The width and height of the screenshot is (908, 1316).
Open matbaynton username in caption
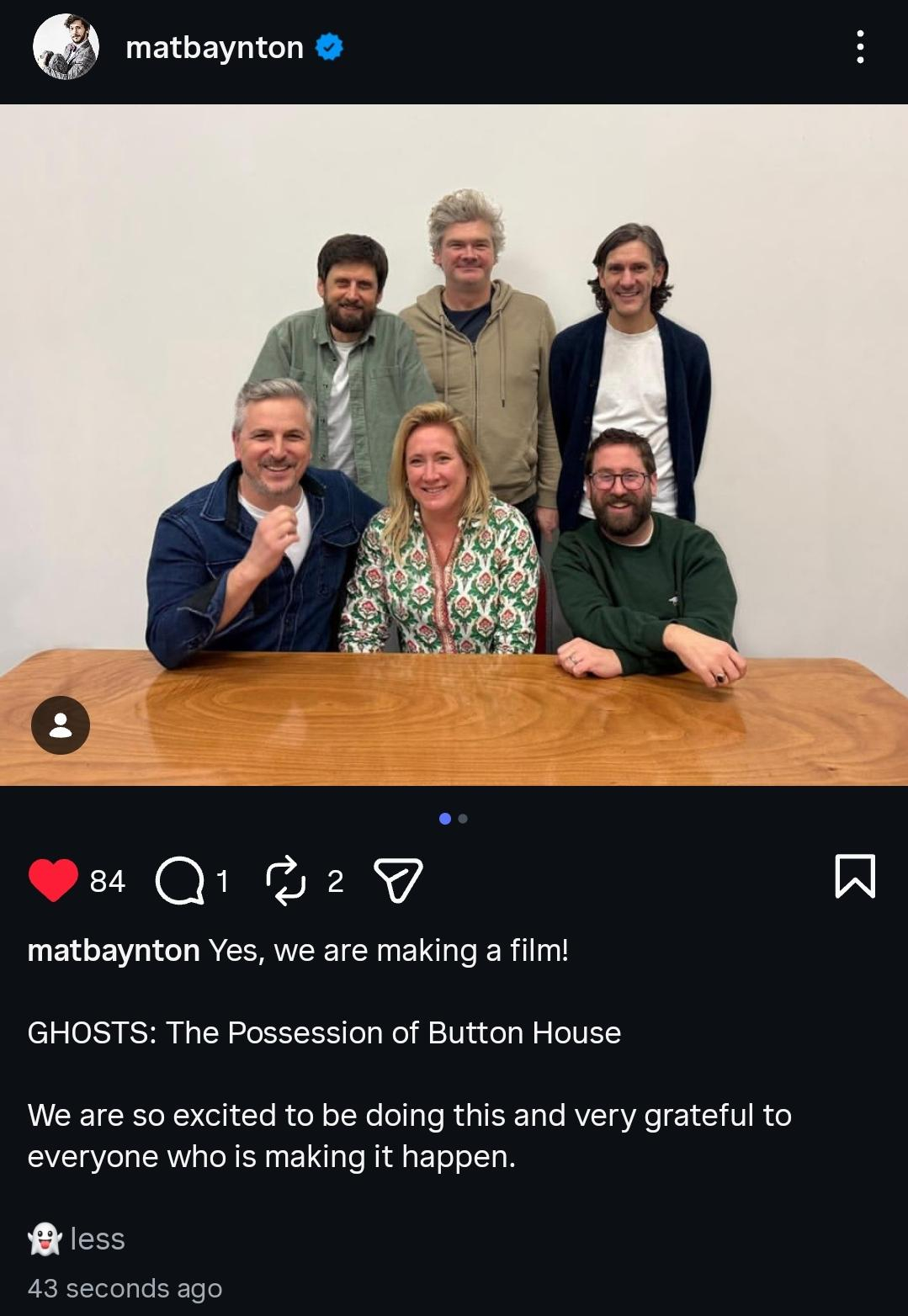click(x=114, y=951)
